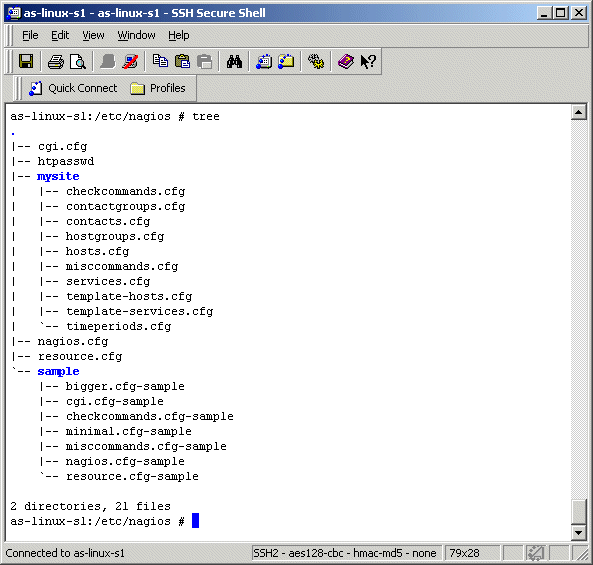Click 'cgi.cfg' in tree output
This screenshot has width=593, height=565.
pyautogui.click(x=62, y=147)
